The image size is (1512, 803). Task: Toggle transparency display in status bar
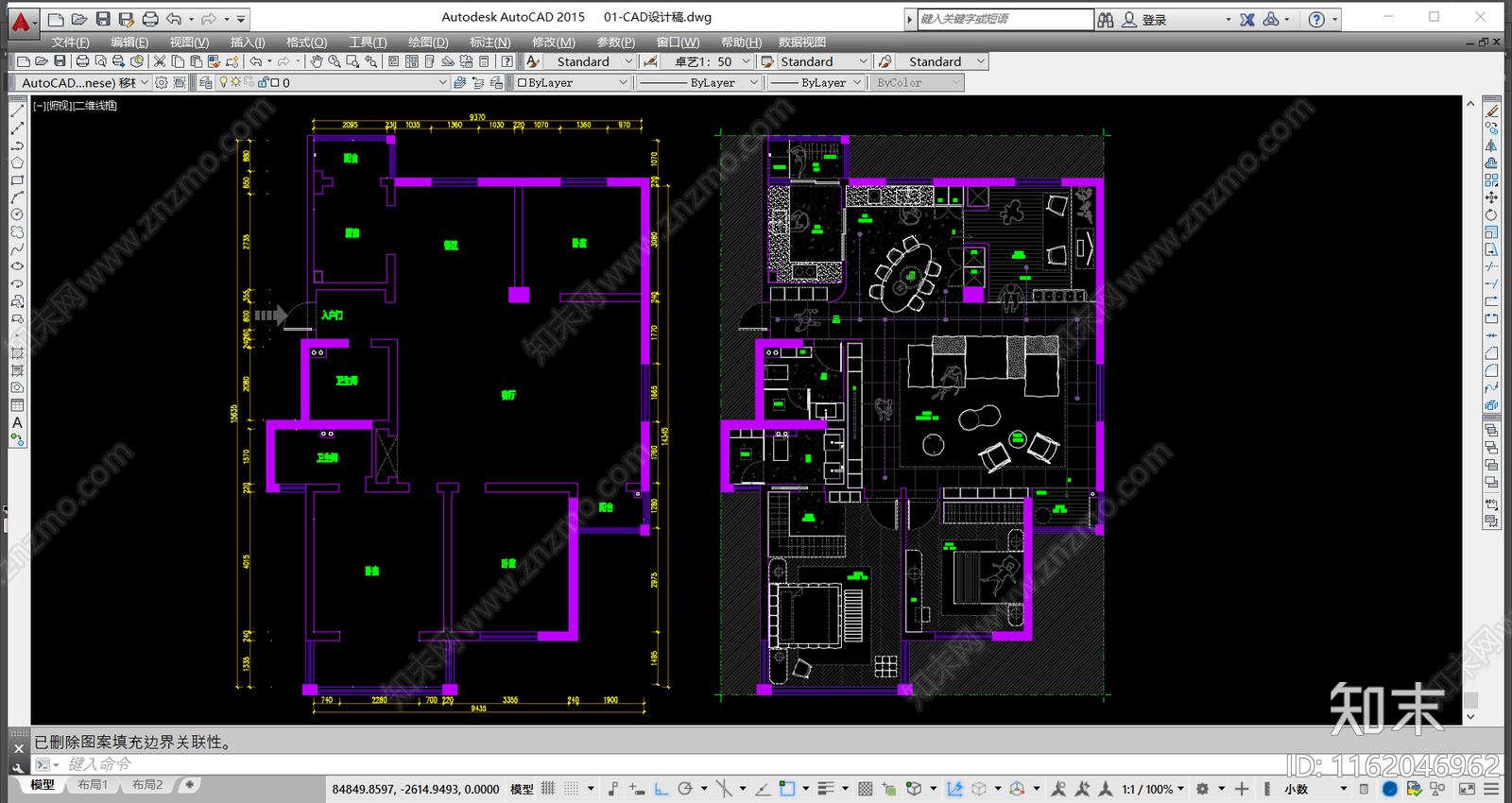[866, 788]
